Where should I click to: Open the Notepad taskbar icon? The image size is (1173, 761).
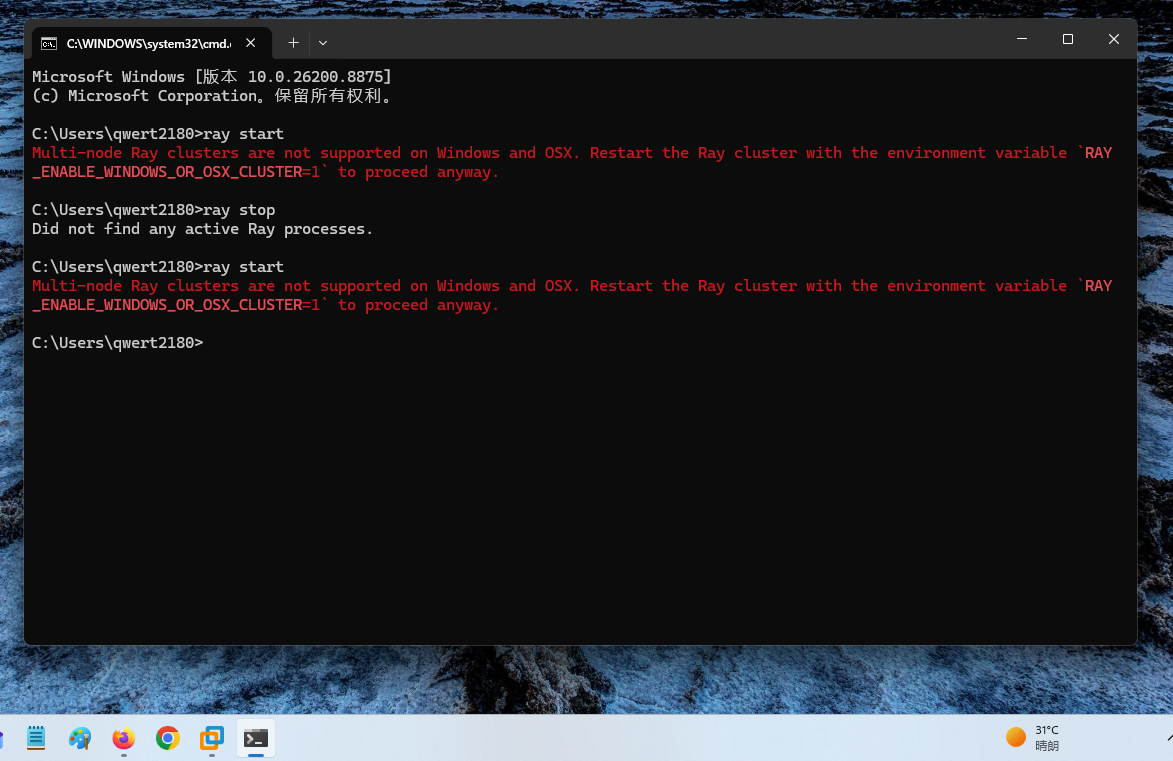tap(36, 738)
